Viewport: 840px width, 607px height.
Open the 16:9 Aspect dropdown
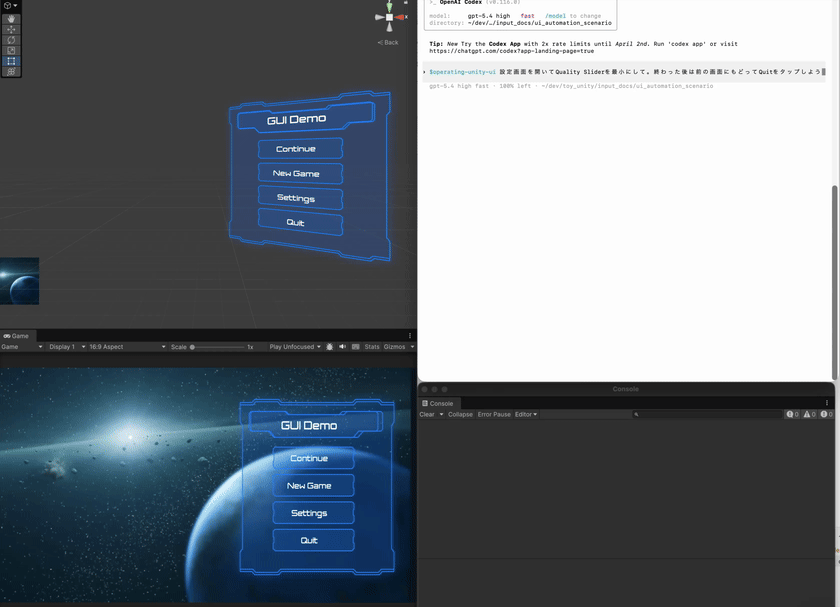[127, 347]
